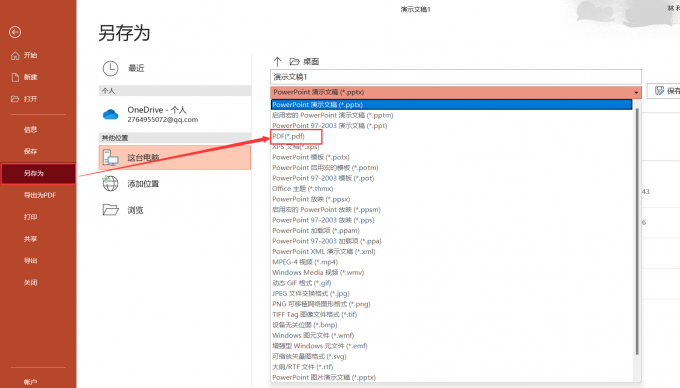The height and width of the screenshot is (388, 680).
Task: Click the 保存 save button
Action: point(663,91)
